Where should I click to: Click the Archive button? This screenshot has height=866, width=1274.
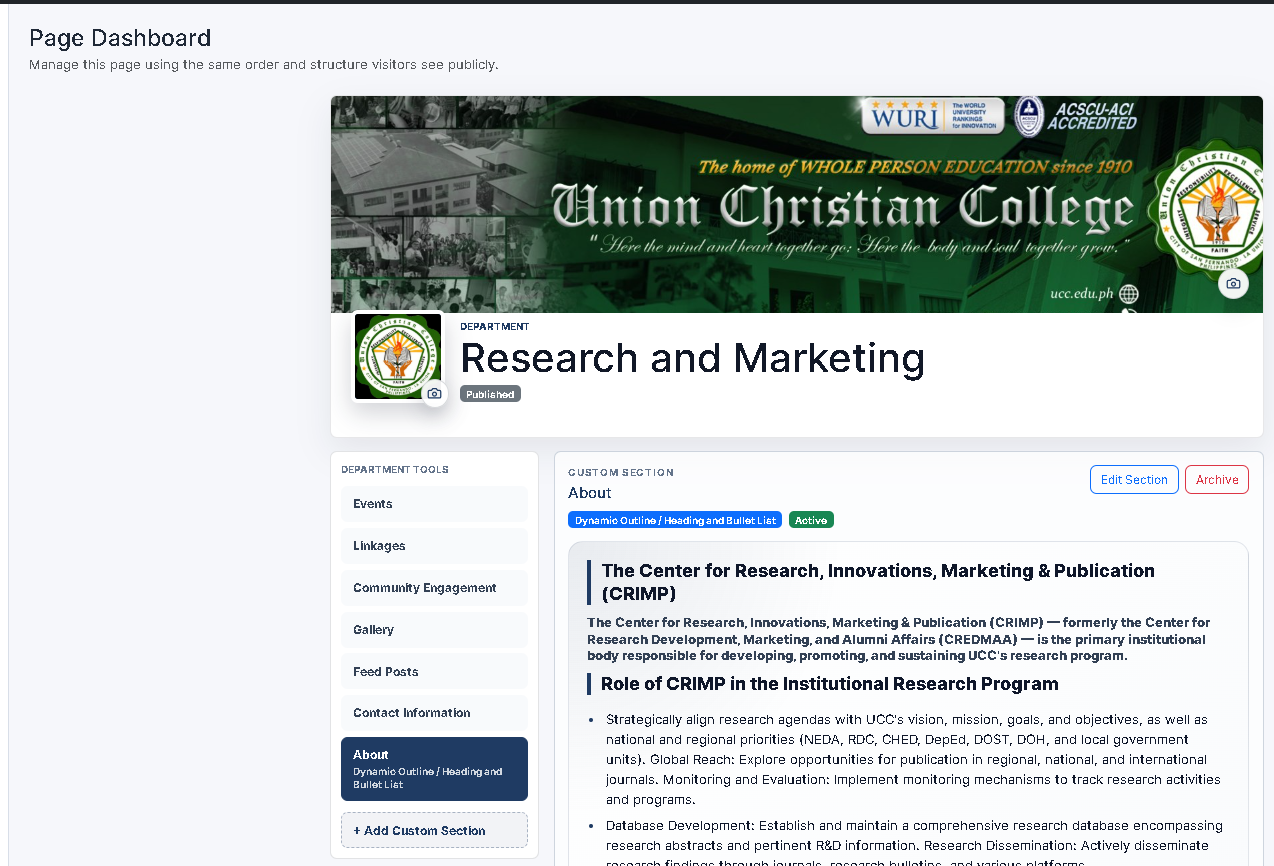pyautogui.click(x=1217, y=480)
